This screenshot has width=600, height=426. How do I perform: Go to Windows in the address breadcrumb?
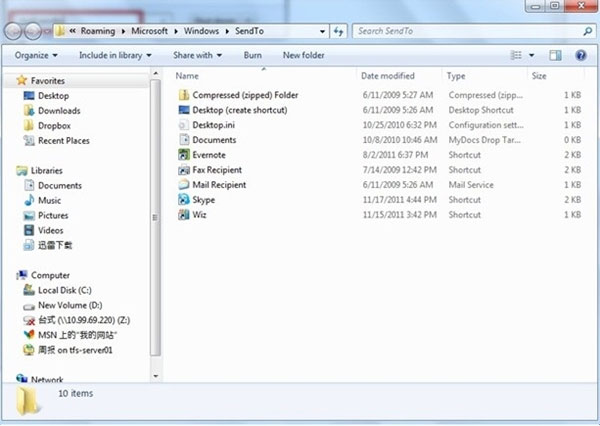pyautogui.click(x=201, y=31)
